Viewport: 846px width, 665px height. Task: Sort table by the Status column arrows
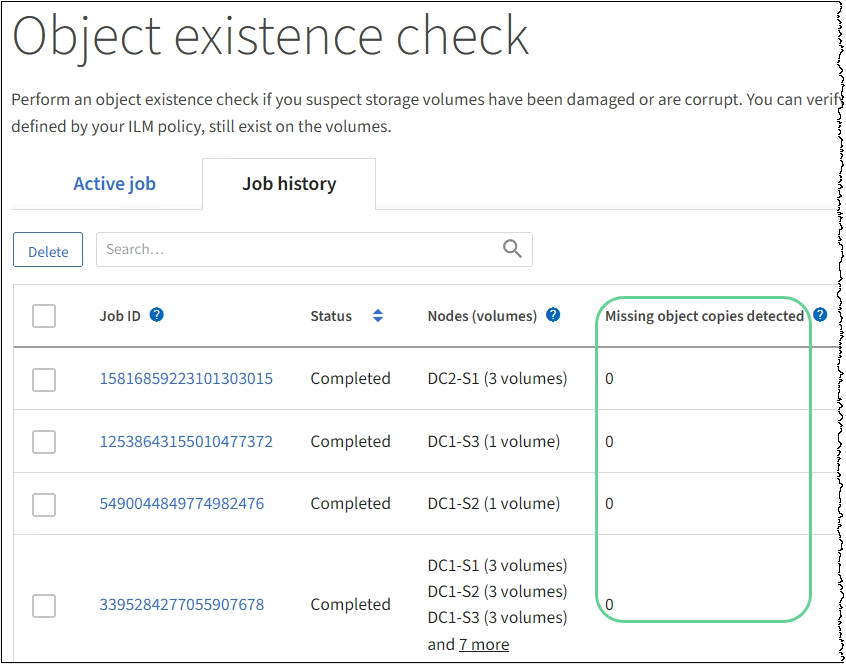378,316
